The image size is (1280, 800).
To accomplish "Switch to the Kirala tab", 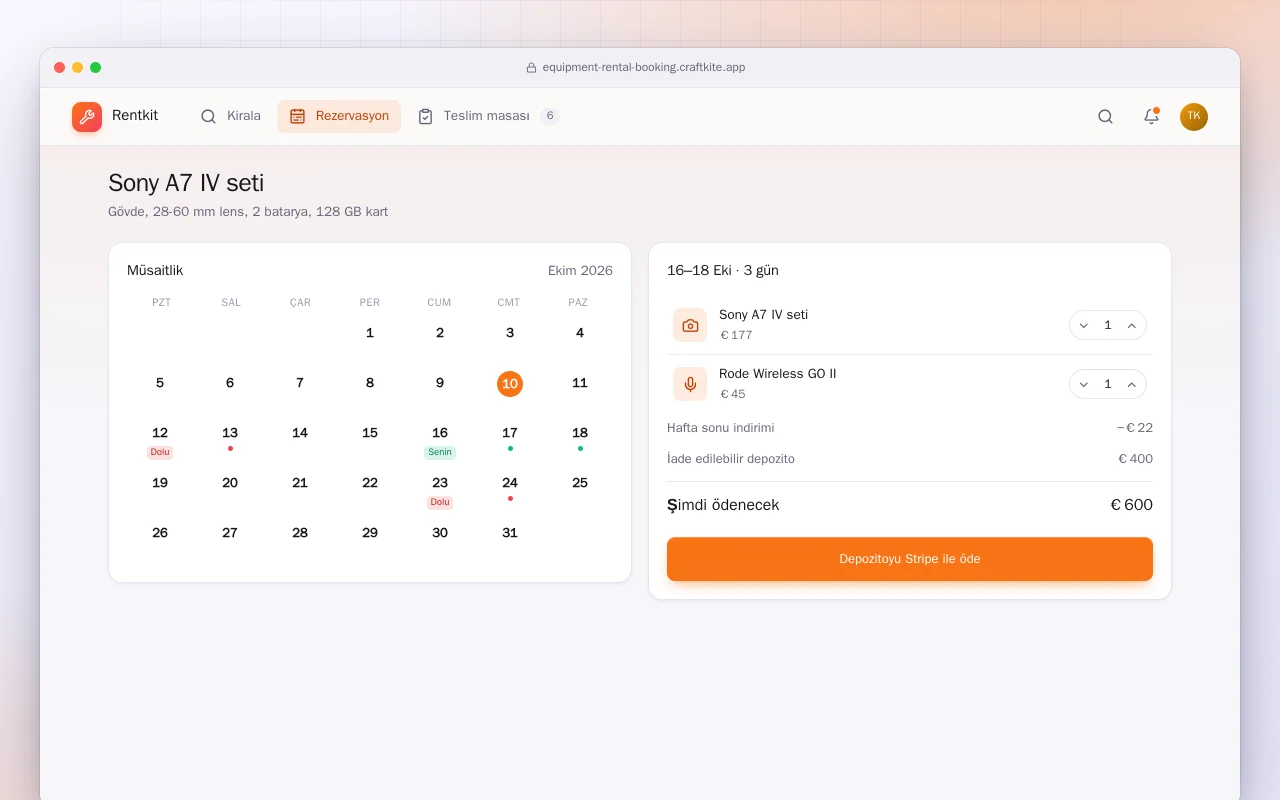I will click(230, 116).
